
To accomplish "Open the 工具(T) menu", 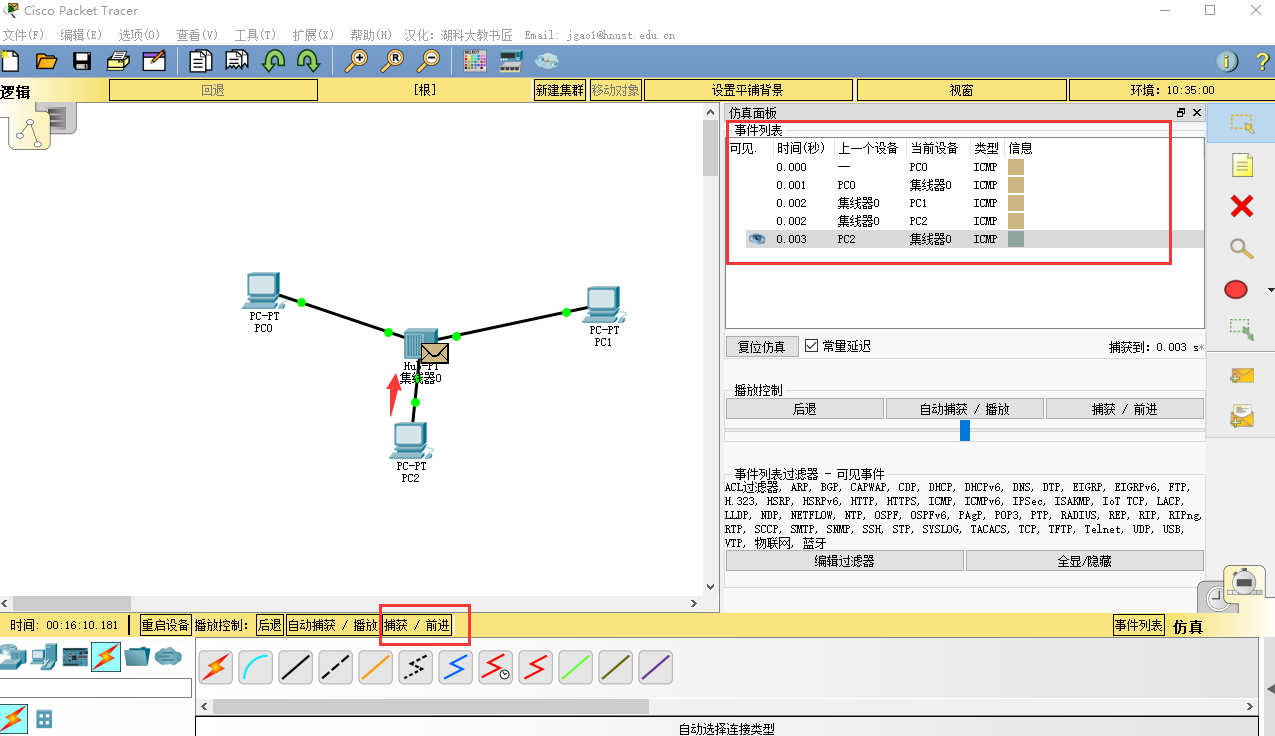I will click(255, 33).
